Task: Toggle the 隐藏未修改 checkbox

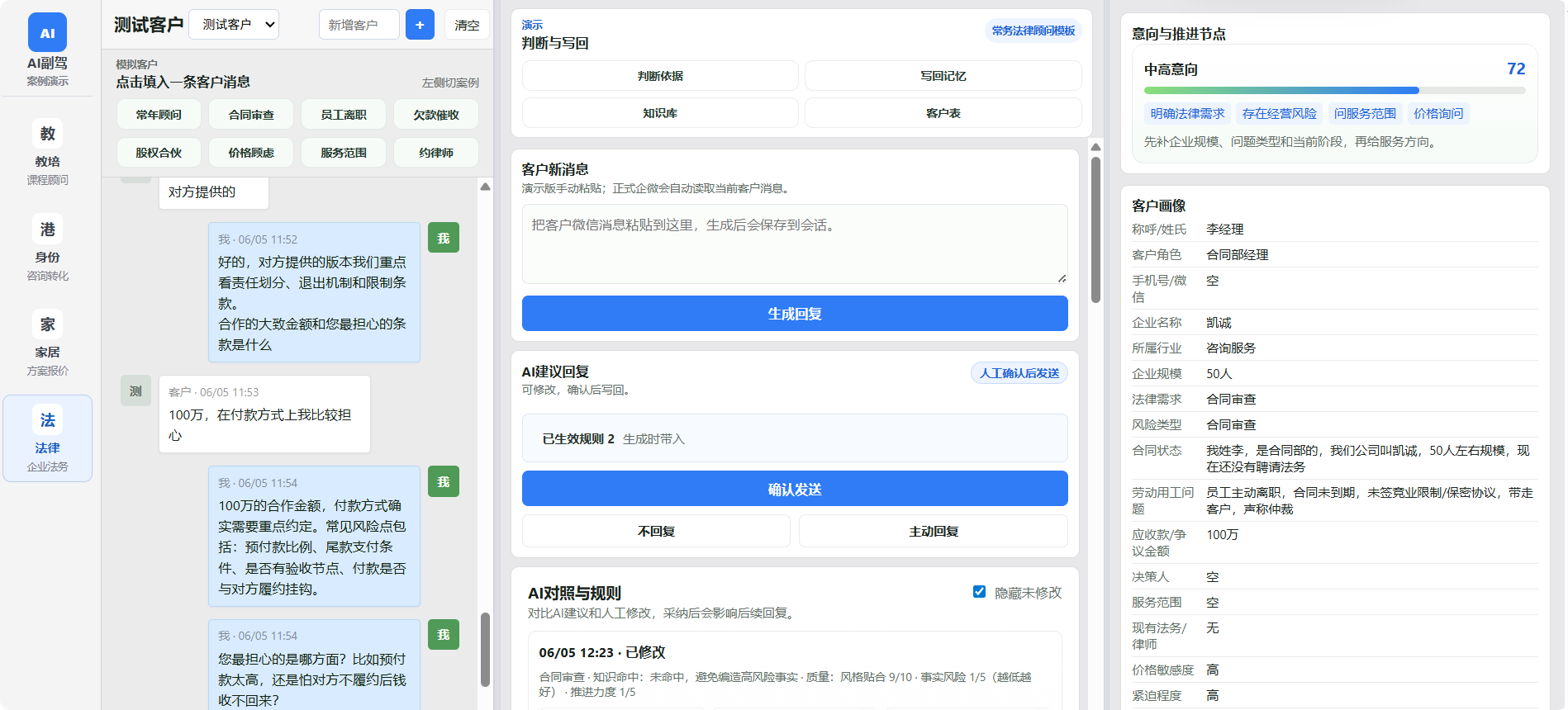Action: coord(979,592)
